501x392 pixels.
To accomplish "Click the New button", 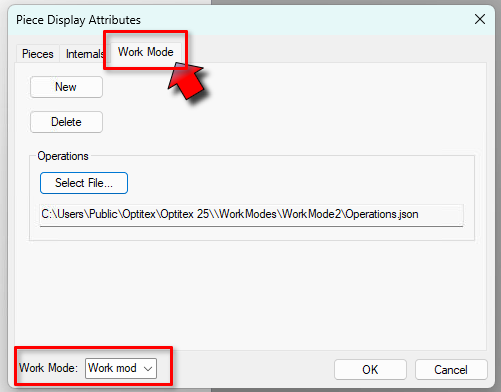I will (66, 87).
